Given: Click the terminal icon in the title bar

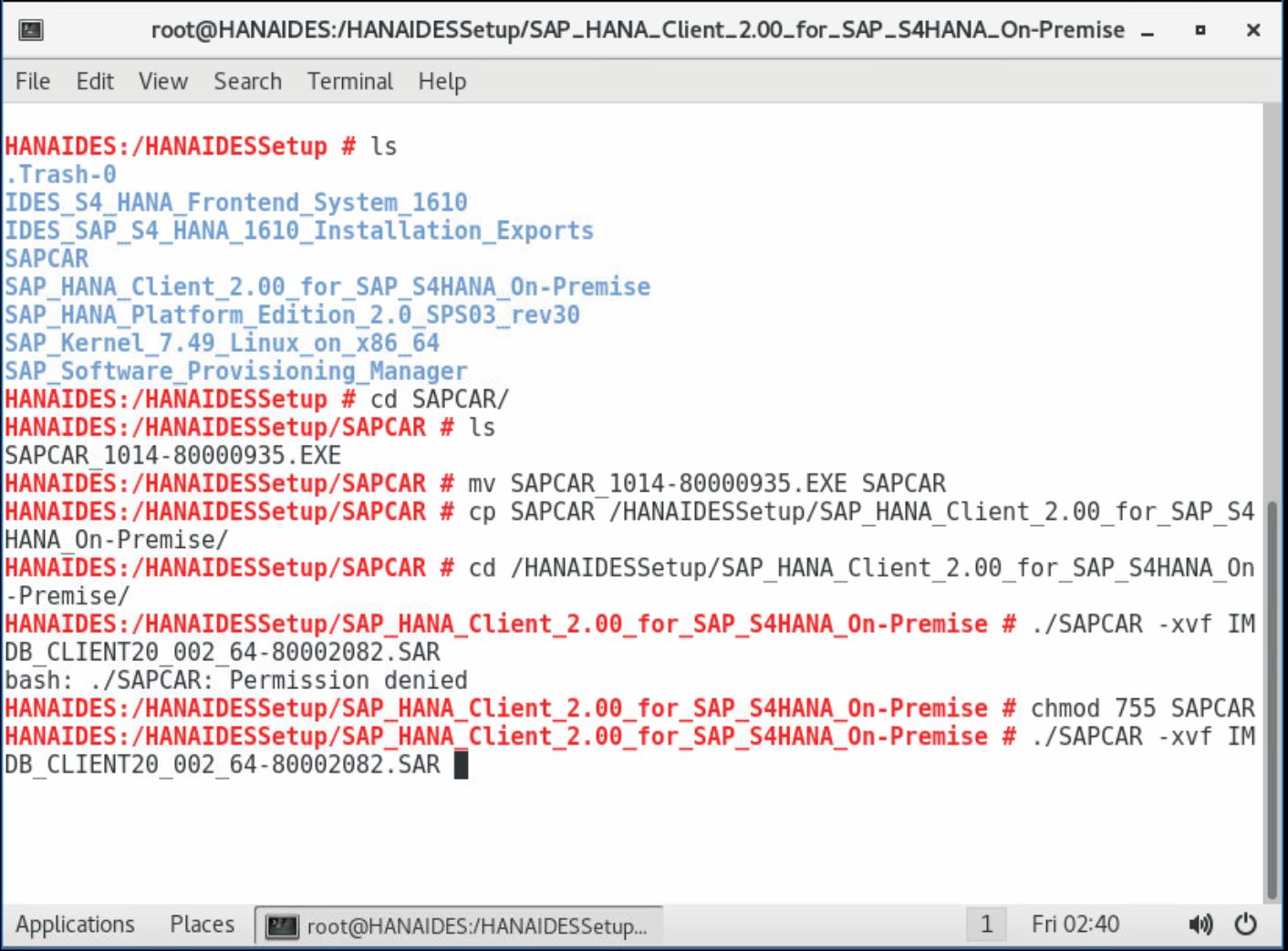Looking at the screenshot, I should point(30,29).
